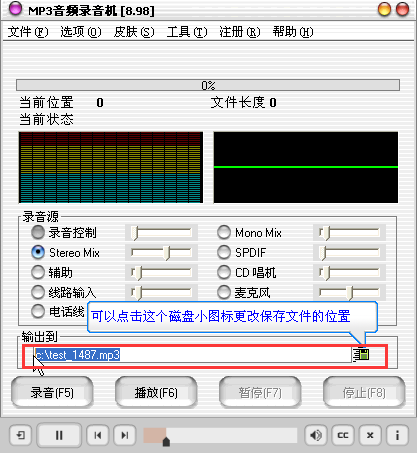Open the 文件(F) menu

pyautogui.click(x=28, y=32)
